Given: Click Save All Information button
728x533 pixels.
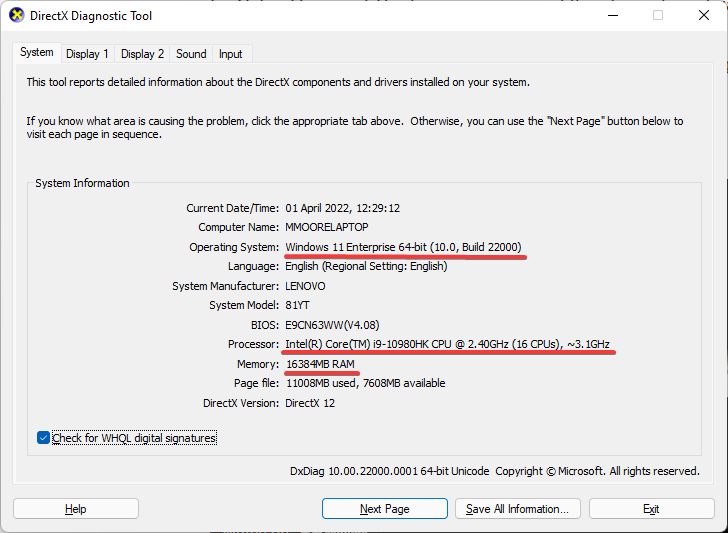Looking at the screenshot, I should tap(518, 509).
